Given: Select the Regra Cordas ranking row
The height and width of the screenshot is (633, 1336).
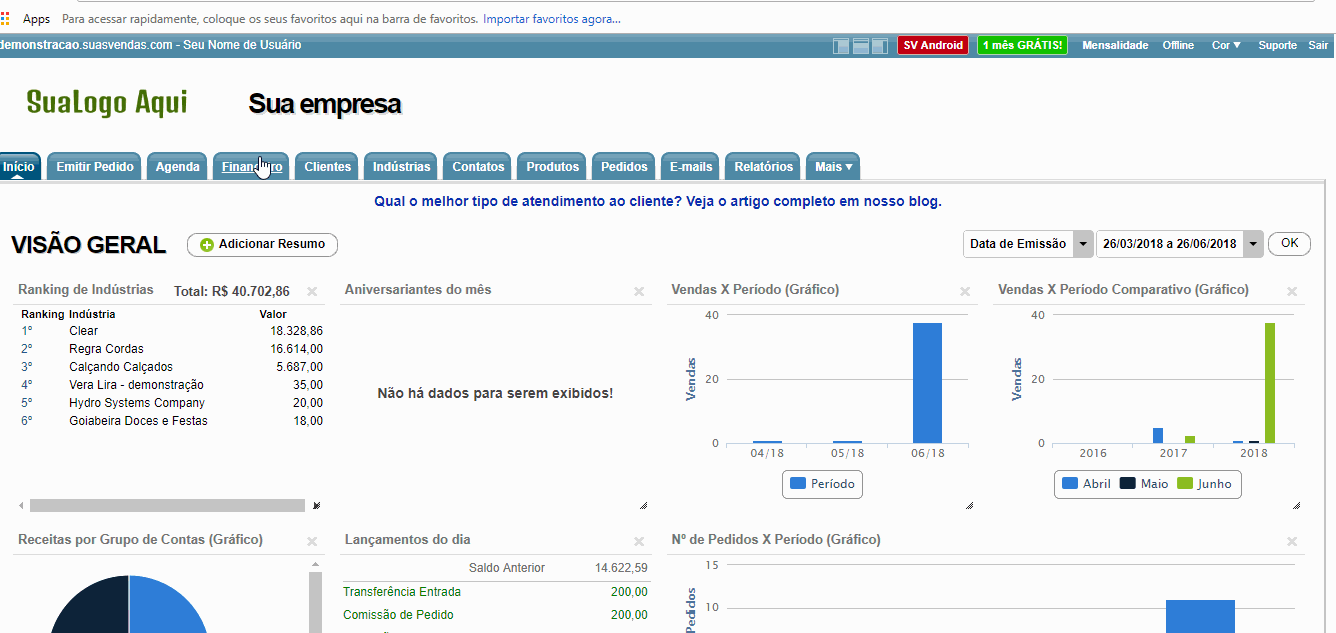Looking at the screenshot, I should coord(171,349).
